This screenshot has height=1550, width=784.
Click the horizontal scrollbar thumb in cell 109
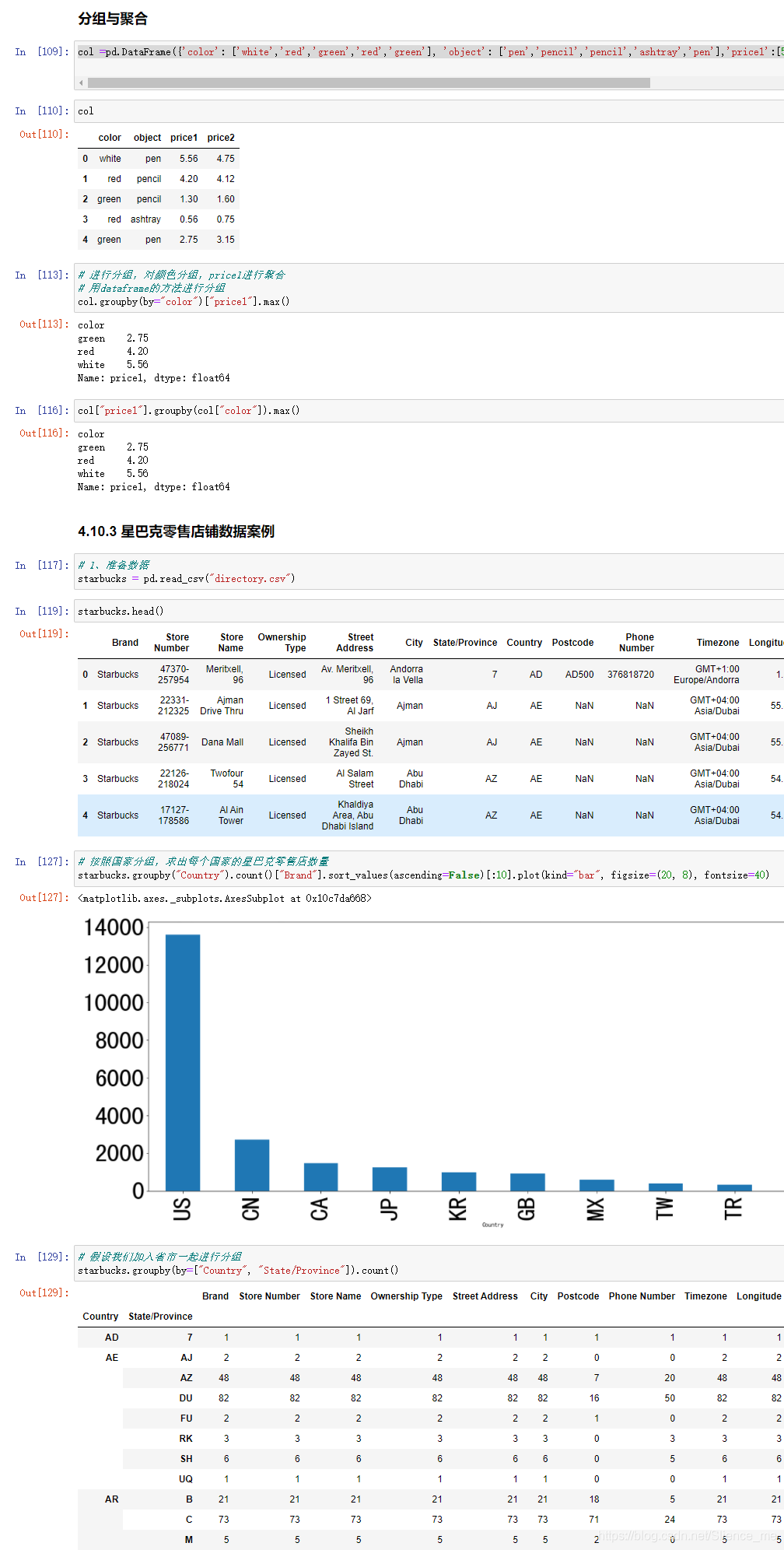(369, 82)
